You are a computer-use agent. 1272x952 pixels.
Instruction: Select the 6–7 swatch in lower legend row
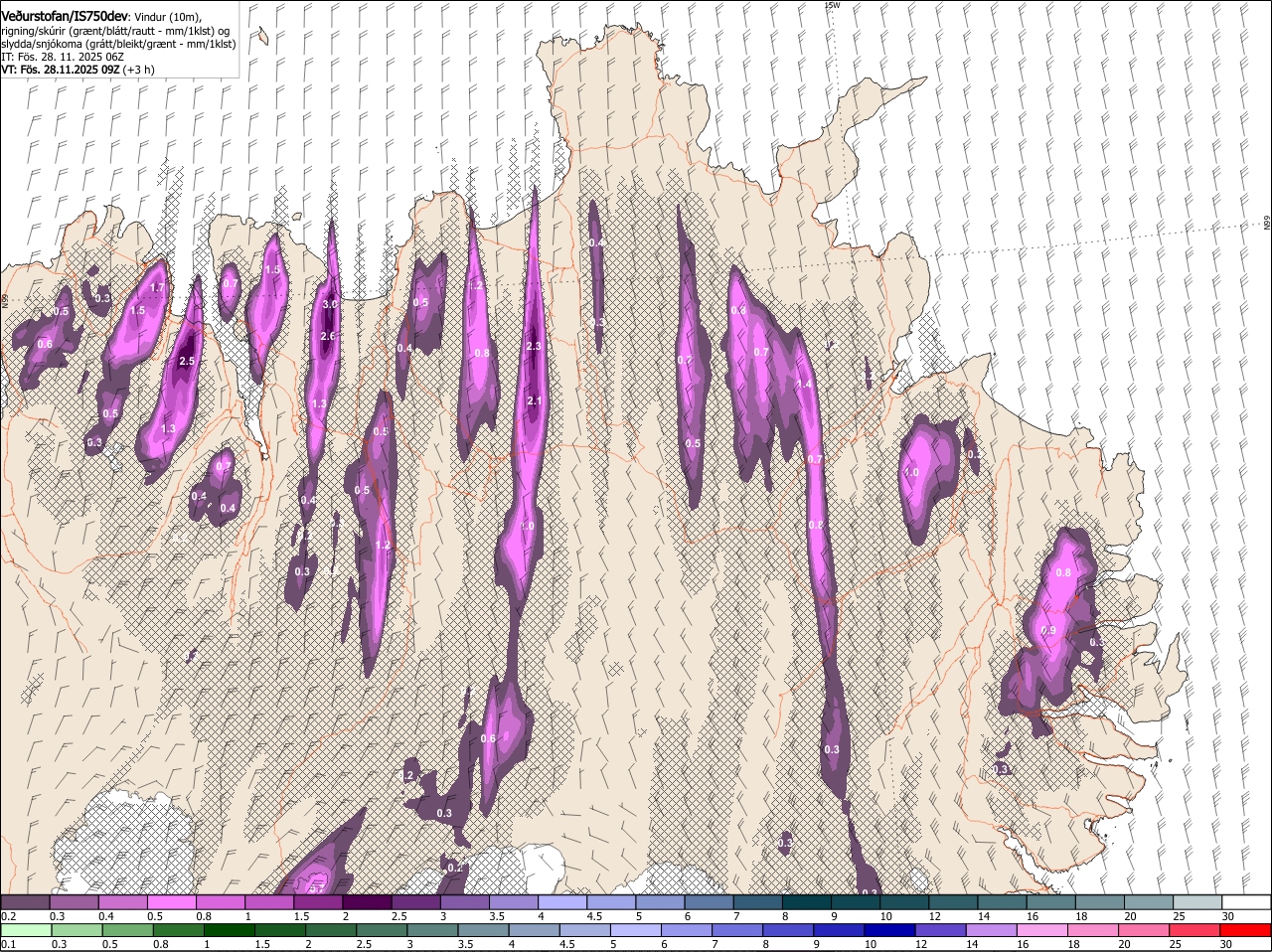coord(687,930)
